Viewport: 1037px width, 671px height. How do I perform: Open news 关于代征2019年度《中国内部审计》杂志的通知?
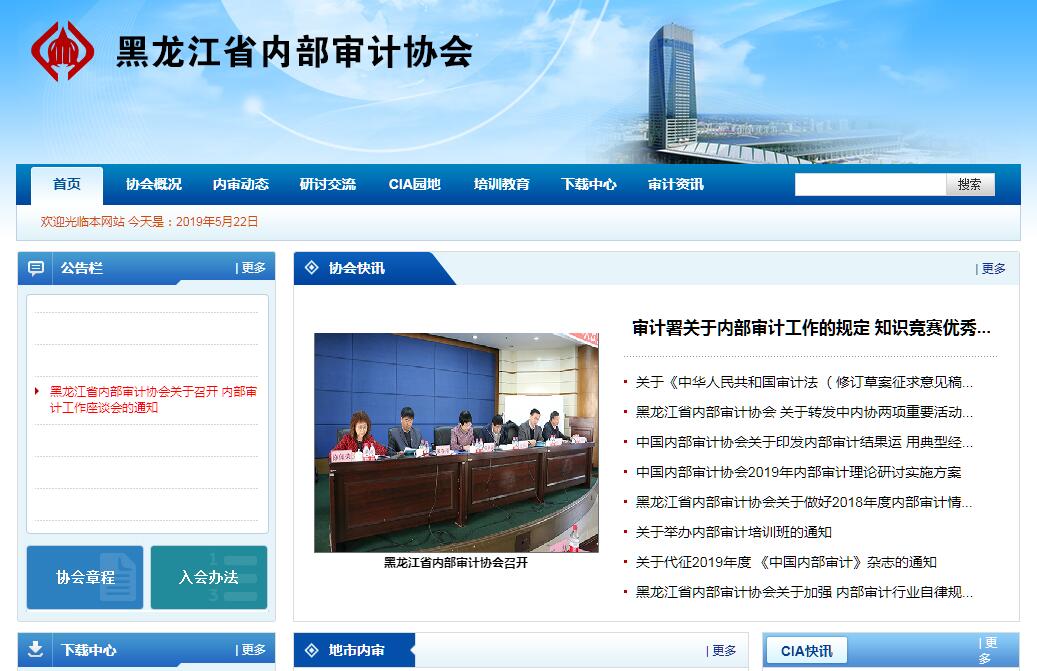786,562
